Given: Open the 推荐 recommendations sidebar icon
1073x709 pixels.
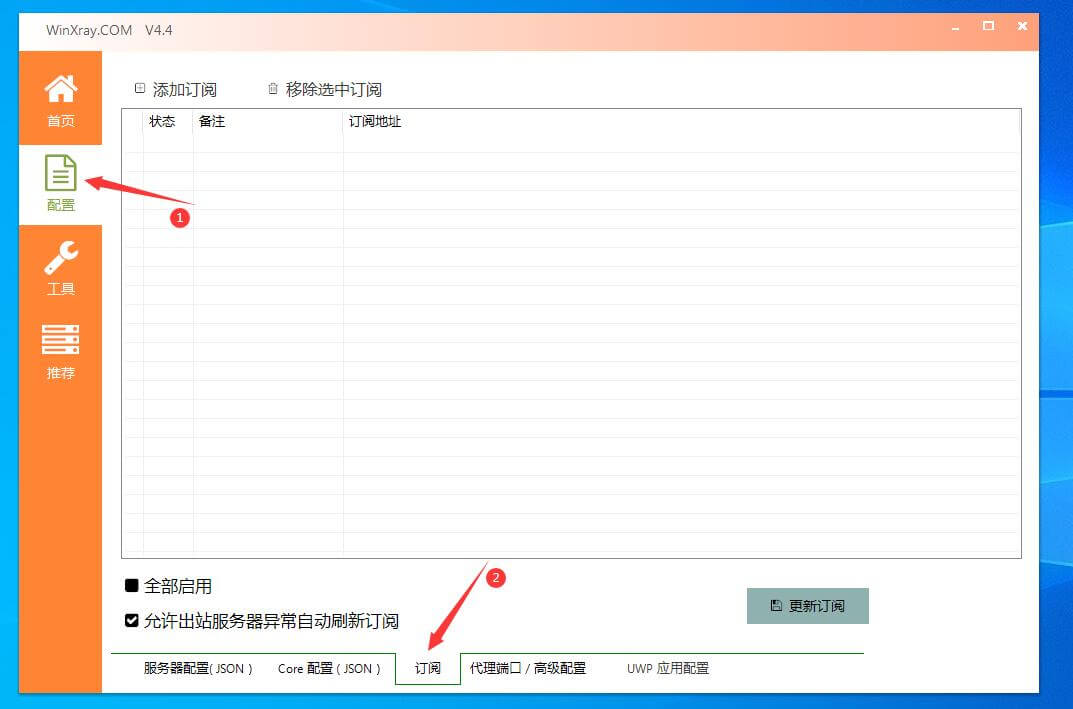Looking at the screenshot, I should 60,352.
